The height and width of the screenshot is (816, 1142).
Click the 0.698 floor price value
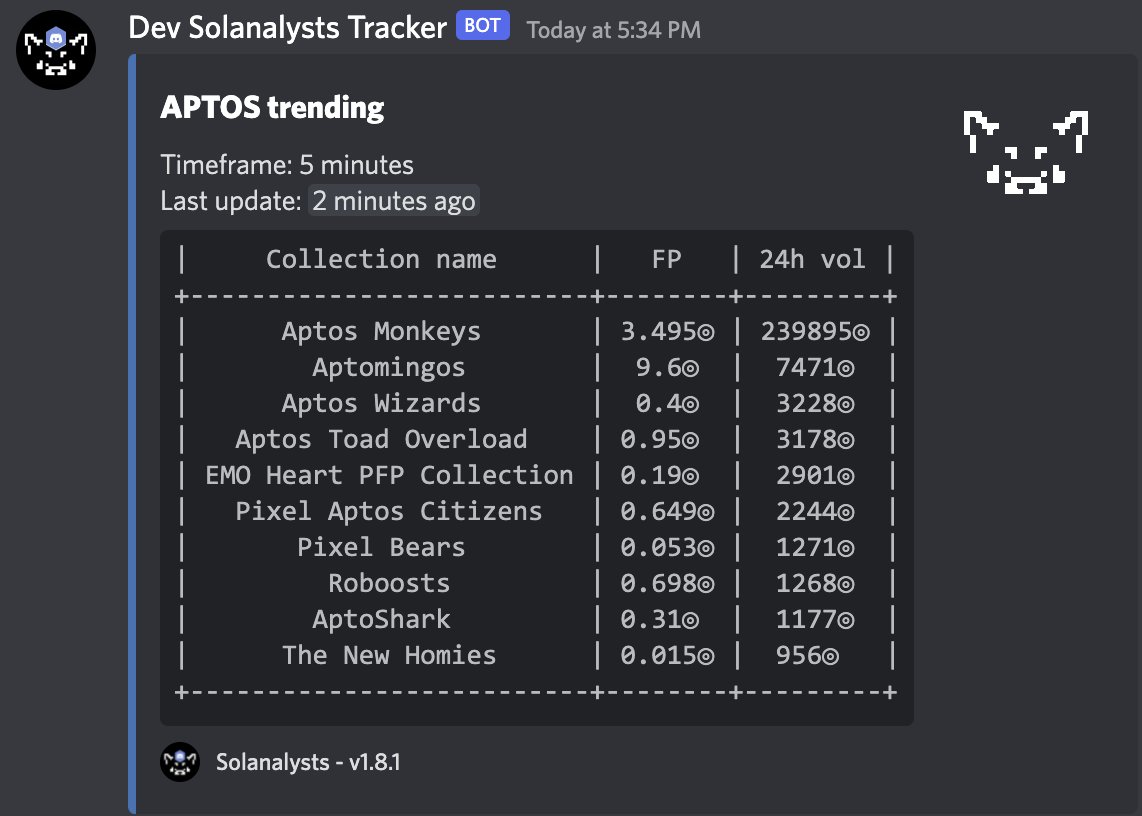click(667, 584)
